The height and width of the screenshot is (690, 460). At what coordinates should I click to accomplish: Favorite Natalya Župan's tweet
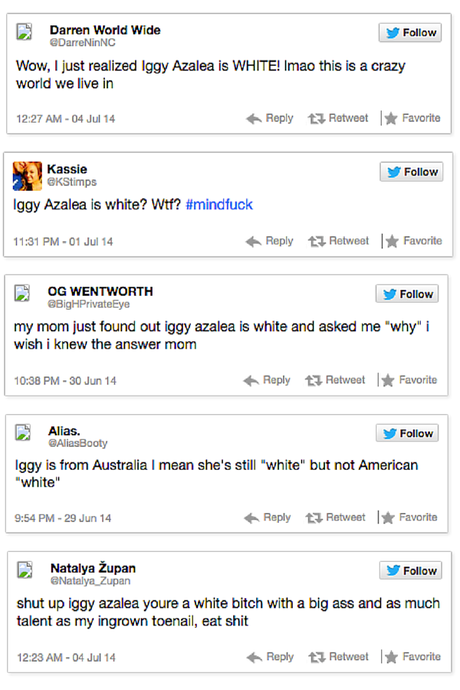[x=413, y=657]
